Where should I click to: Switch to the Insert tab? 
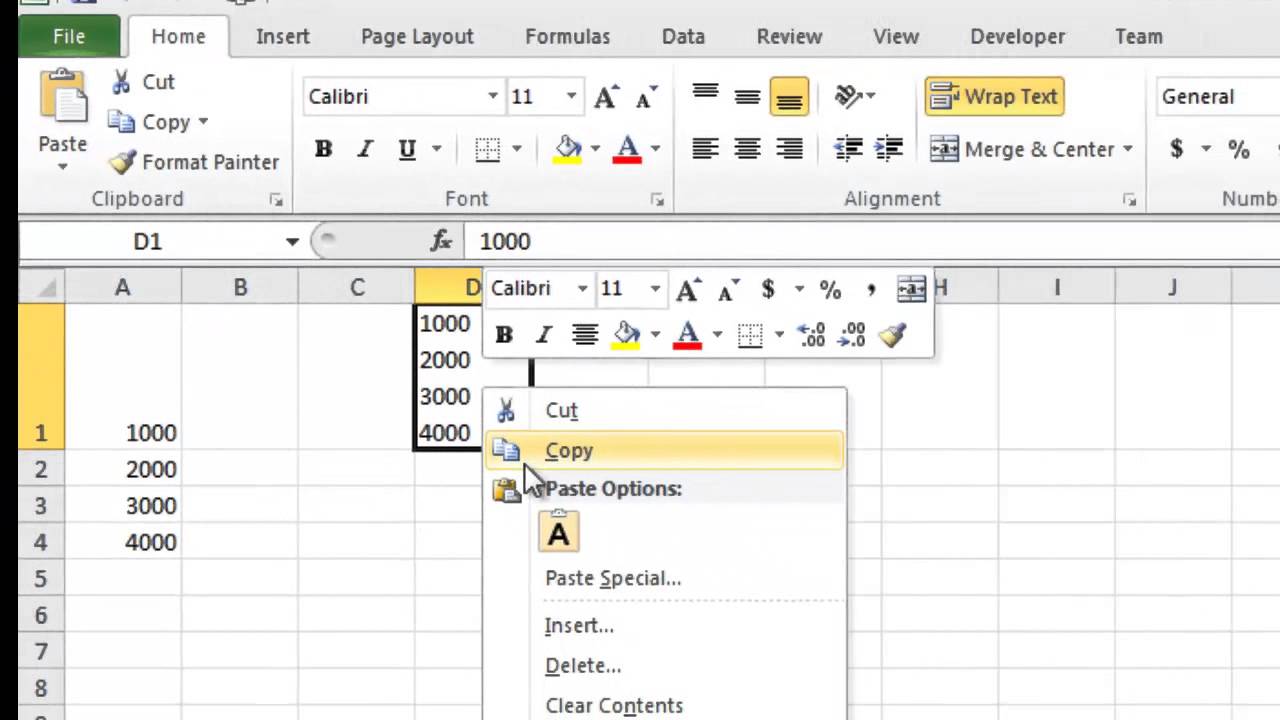coord(282,36)
